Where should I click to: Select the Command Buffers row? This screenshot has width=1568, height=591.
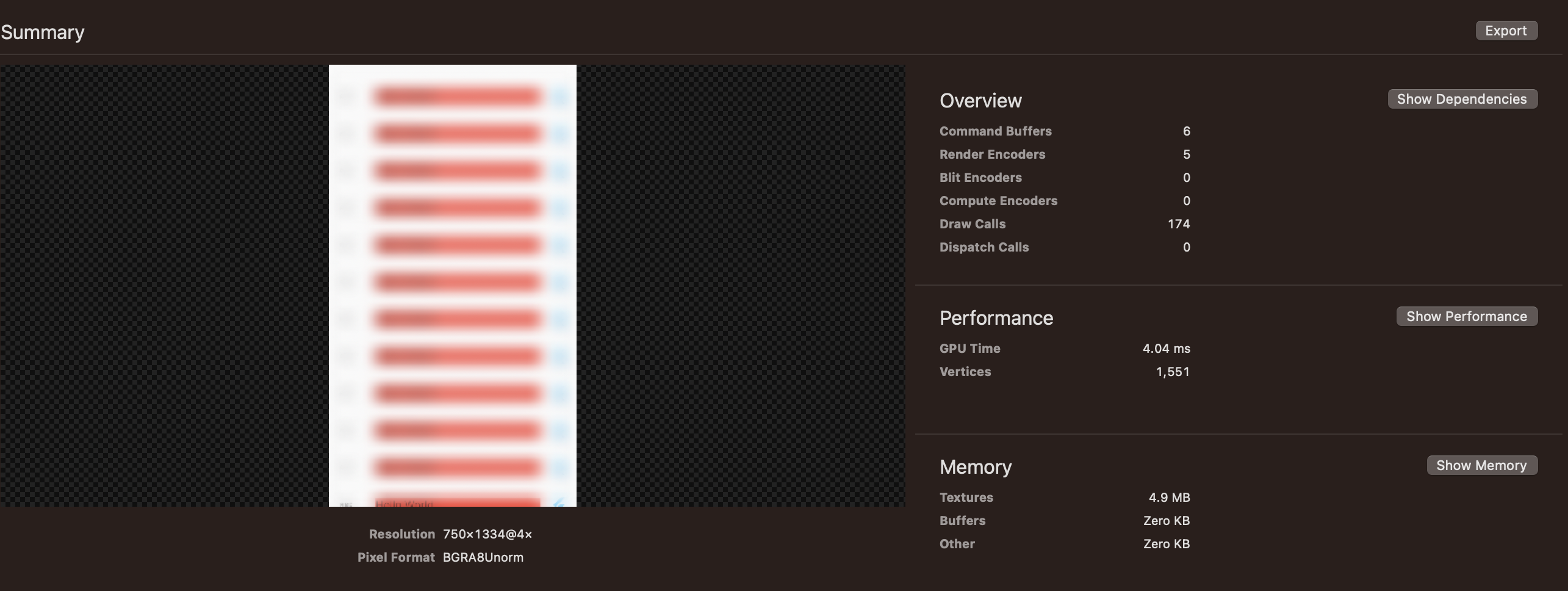click(996, 131)
